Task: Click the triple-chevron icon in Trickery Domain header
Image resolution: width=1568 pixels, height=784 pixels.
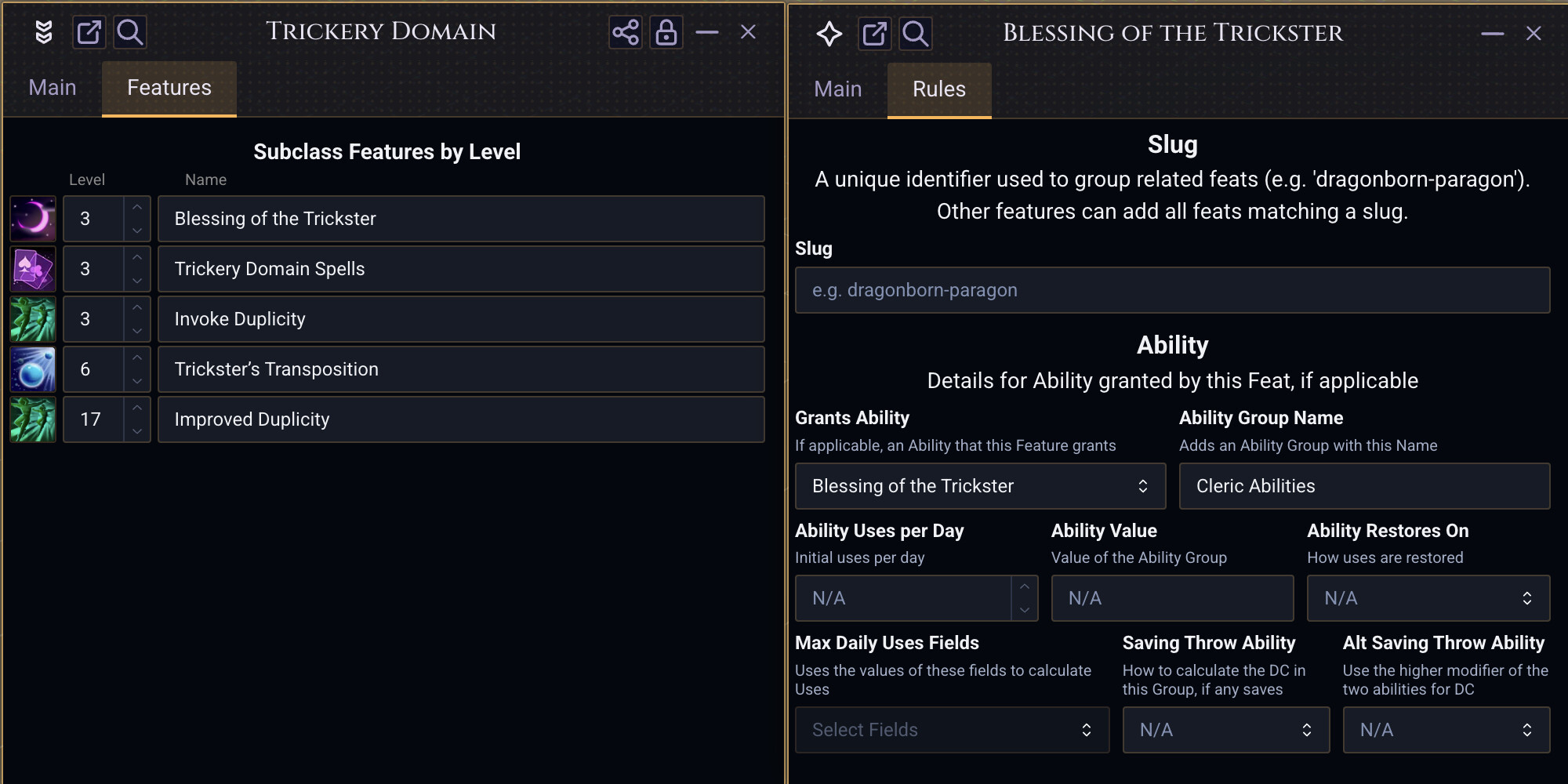Action: [44, 32]
